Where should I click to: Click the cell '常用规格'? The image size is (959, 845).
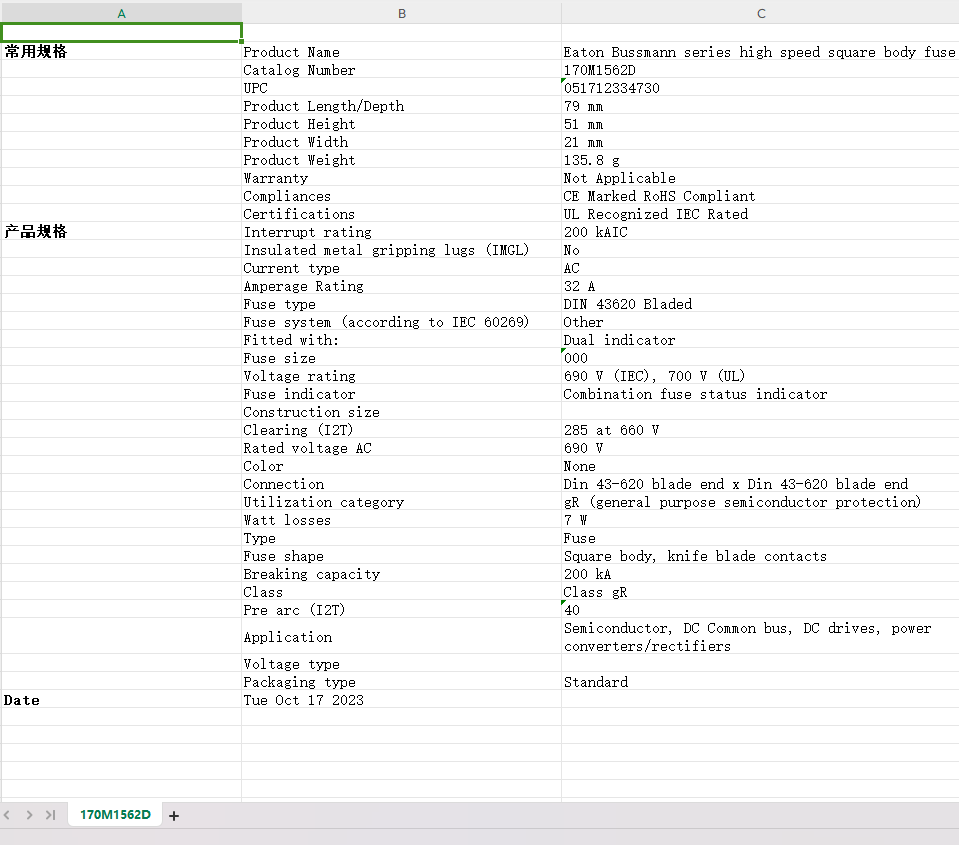pyautogui.click(x=121, y=51)
